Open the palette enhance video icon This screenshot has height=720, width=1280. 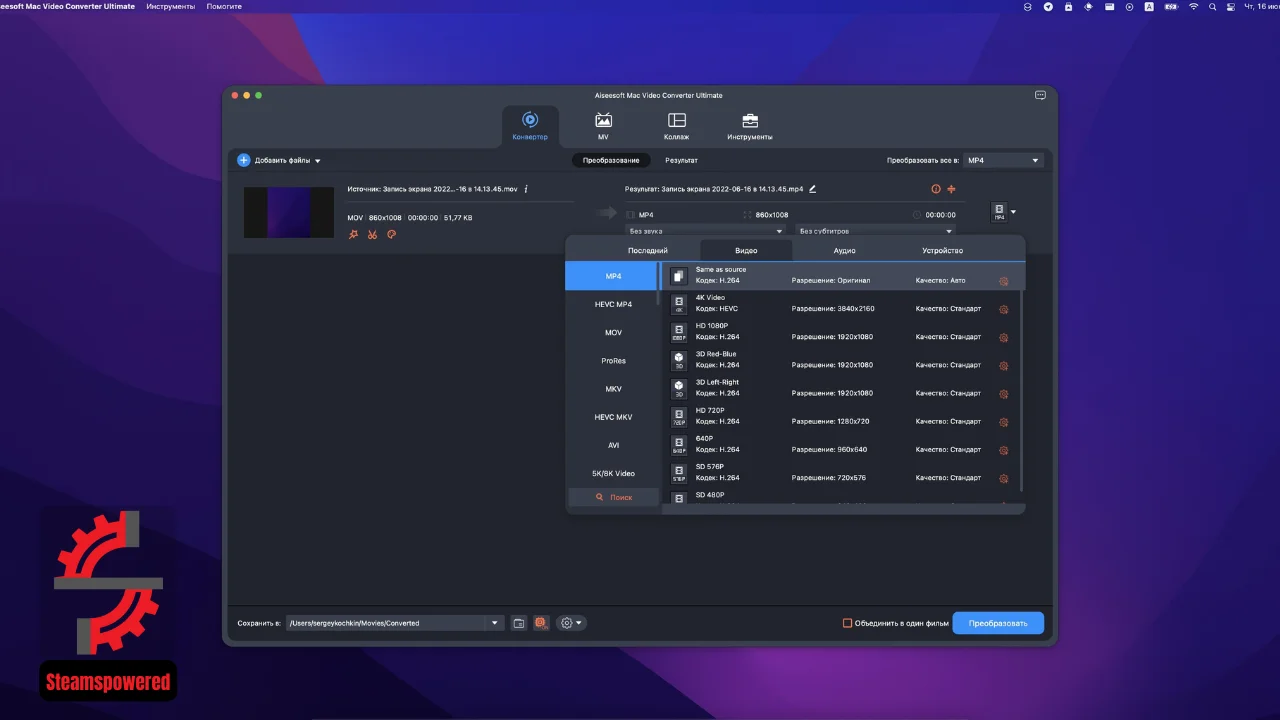[x=392, y=235]
